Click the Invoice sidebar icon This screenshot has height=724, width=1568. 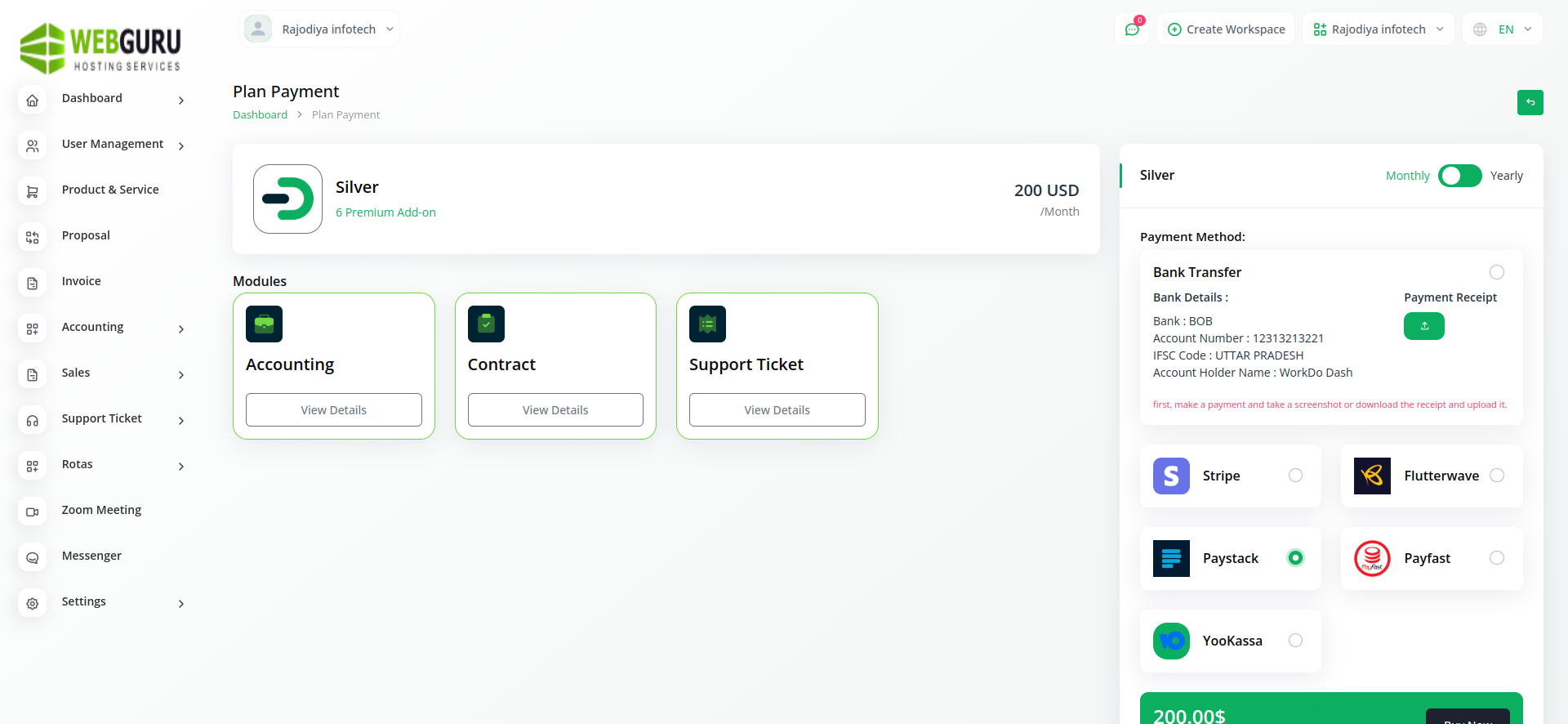[x=33, y=283]
